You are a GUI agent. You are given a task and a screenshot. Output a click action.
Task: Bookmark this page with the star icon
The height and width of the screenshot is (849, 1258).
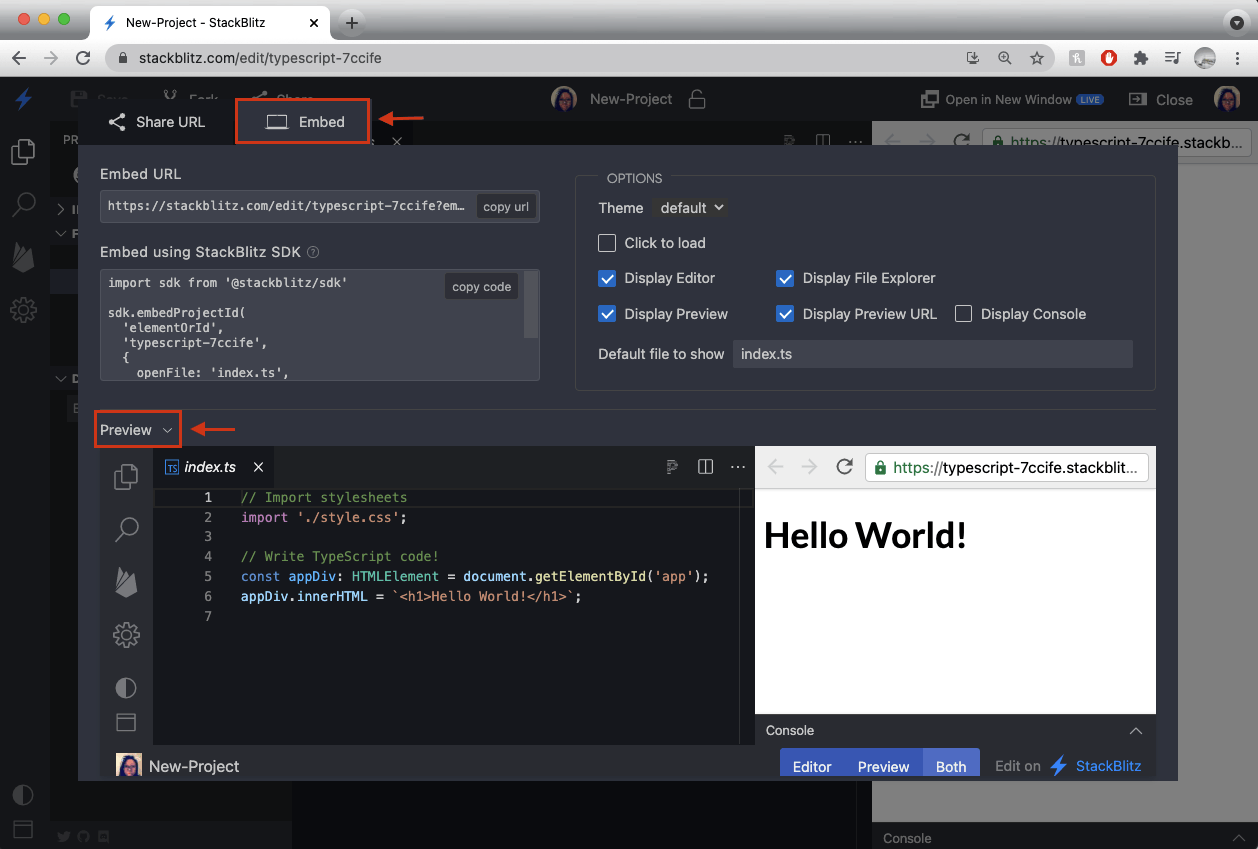coord(1037,58)
